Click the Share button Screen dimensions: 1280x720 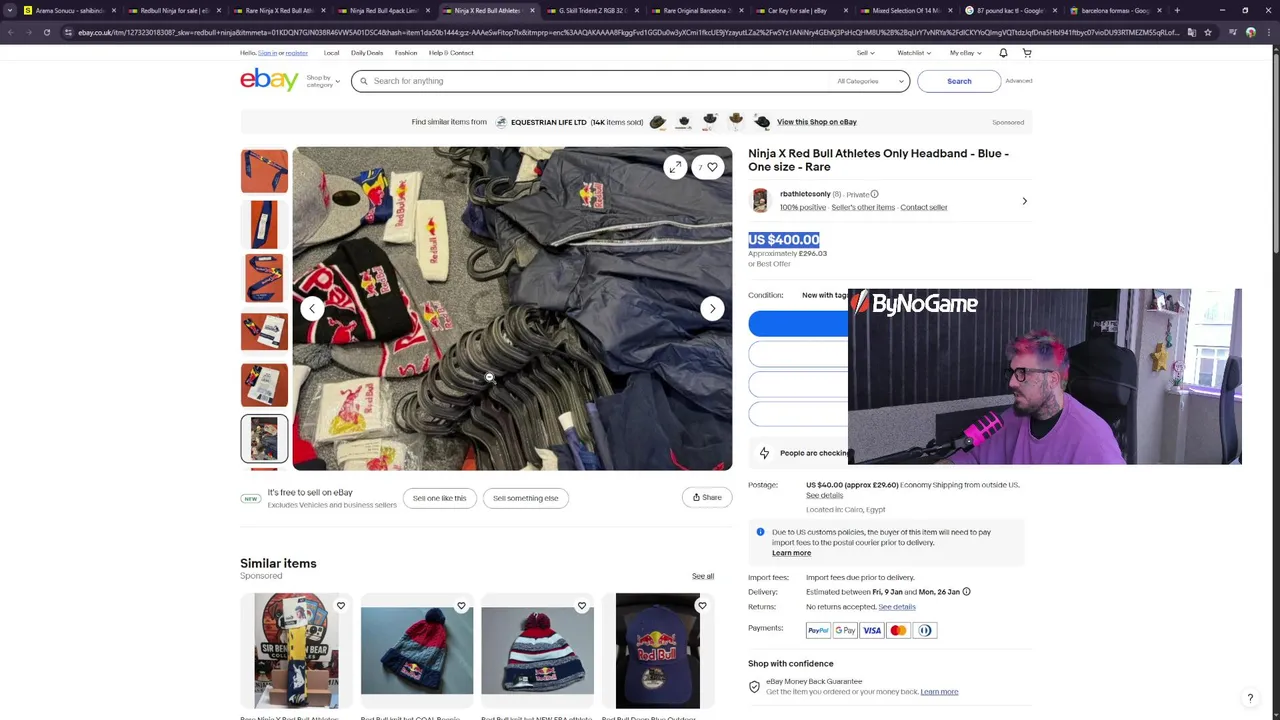click(707, 498)
